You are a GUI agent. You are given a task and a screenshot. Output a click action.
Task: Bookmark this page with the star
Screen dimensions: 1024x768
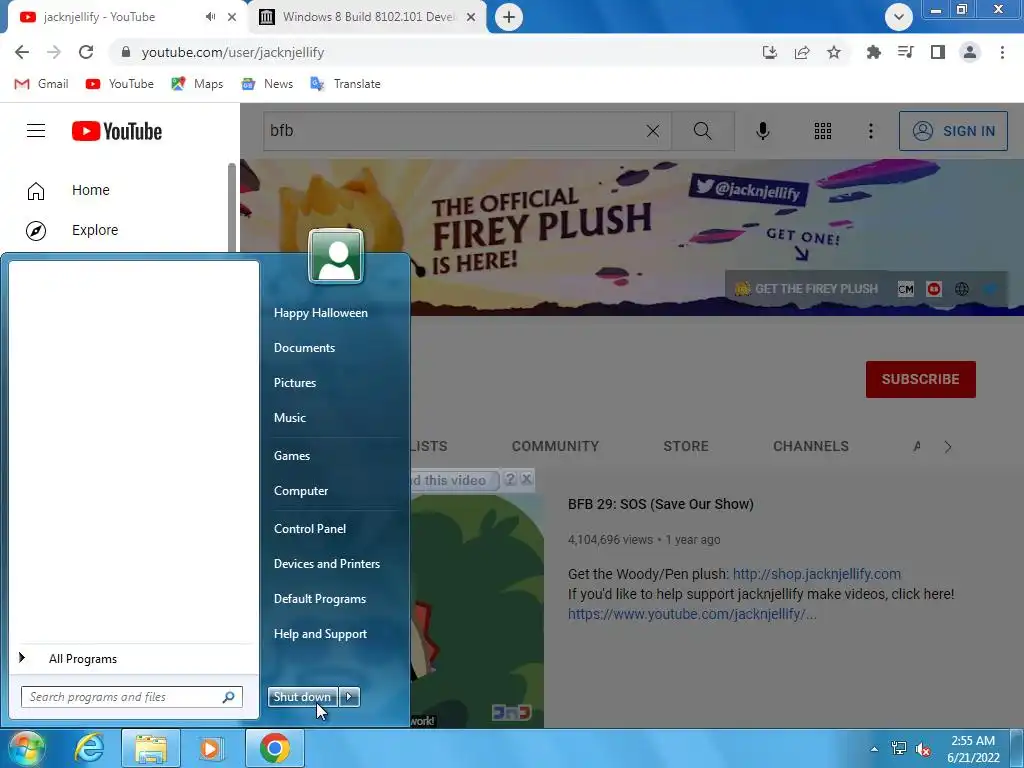[834, 52]
